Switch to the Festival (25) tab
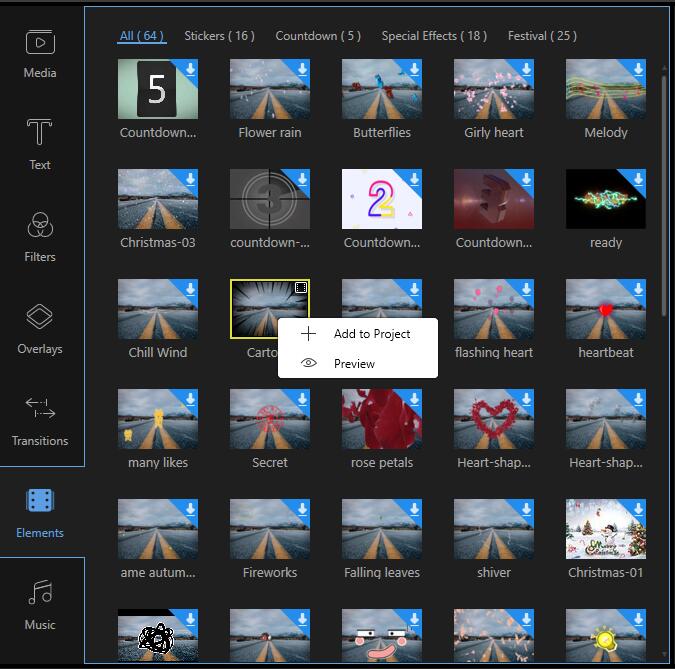Viewport: 675px width, 669px height. pos(542,36)
